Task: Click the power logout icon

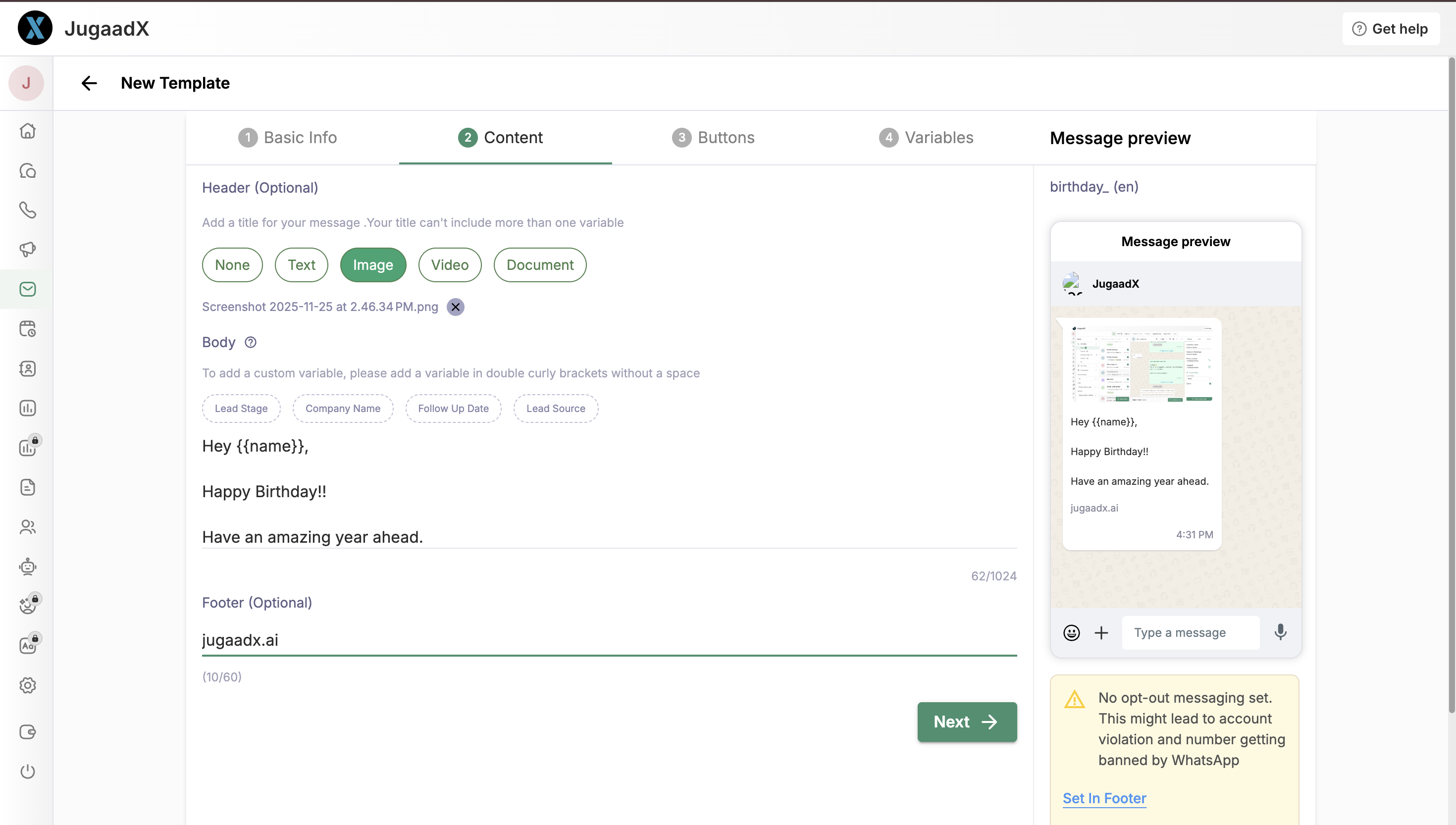Action: [x=27, y=771]
